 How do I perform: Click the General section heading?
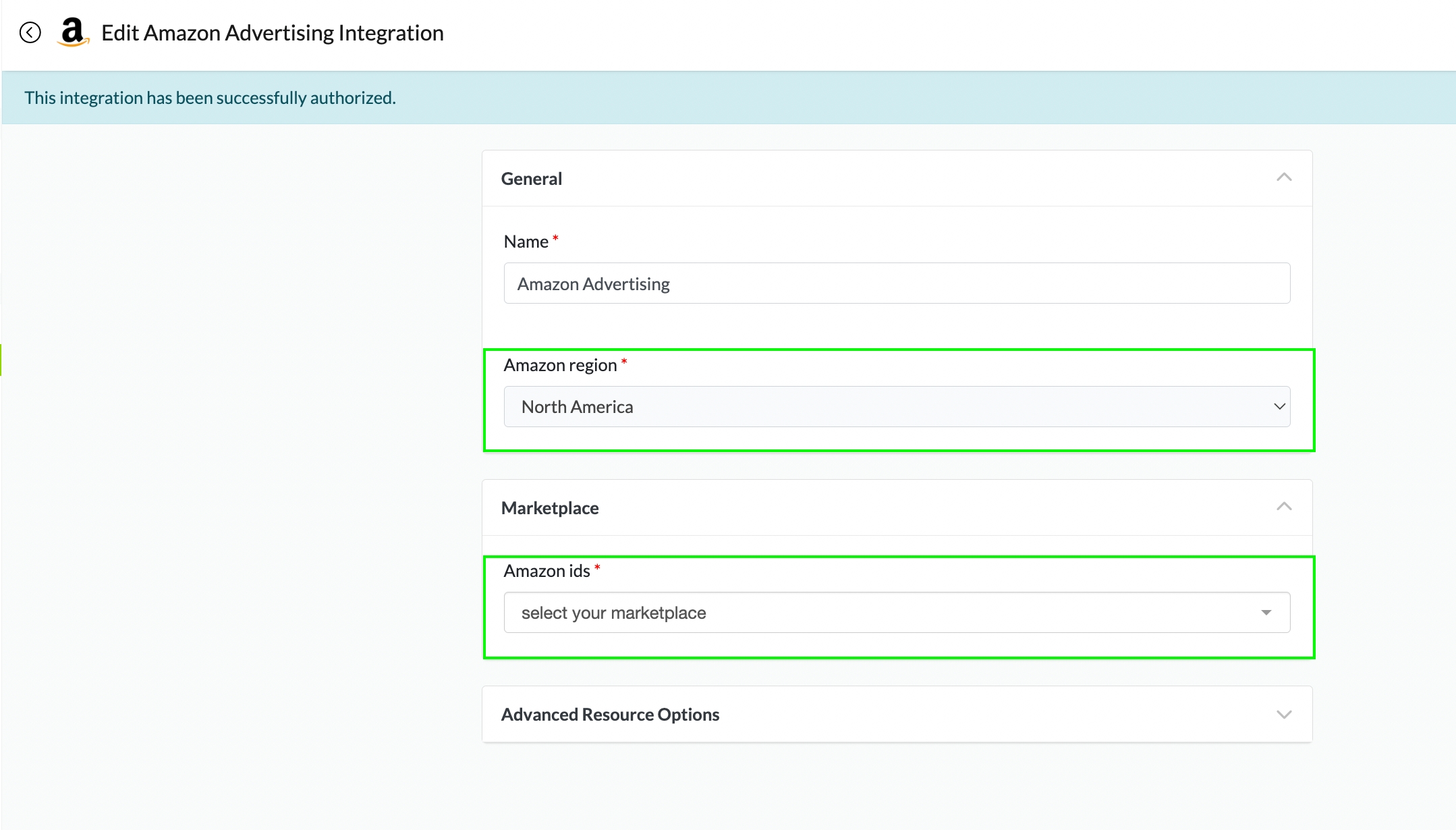(x=531, y=179)
